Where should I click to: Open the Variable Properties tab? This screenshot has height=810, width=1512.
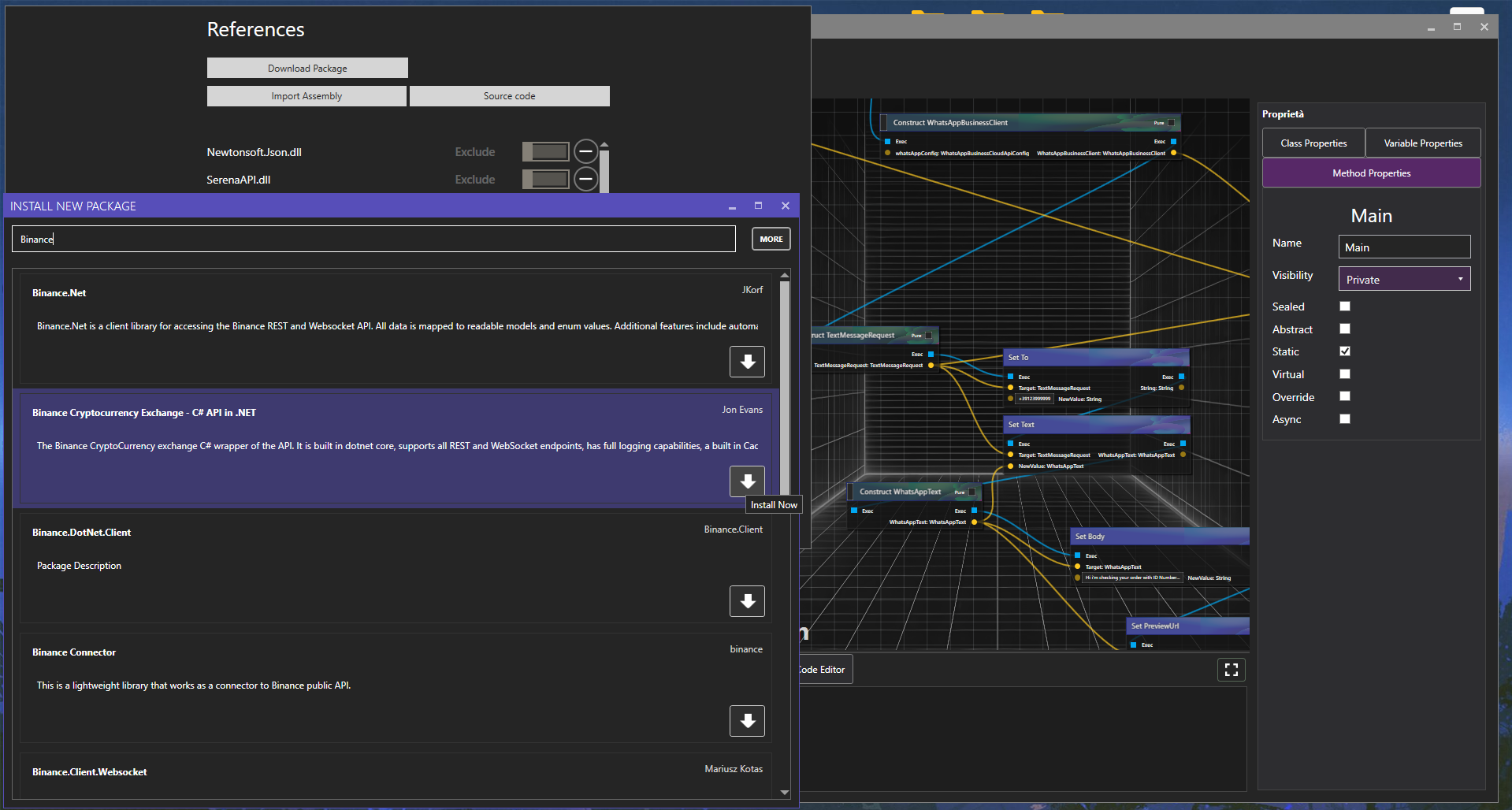[1423, 143]
